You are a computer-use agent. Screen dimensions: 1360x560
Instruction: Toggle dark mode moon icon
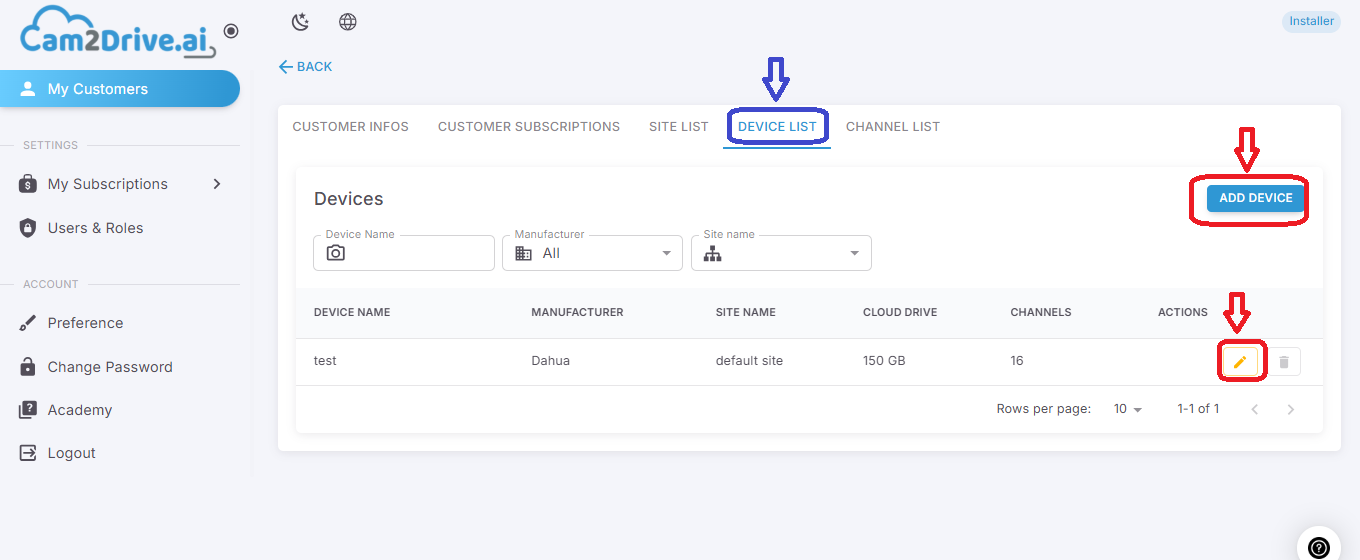click(300, 22)
